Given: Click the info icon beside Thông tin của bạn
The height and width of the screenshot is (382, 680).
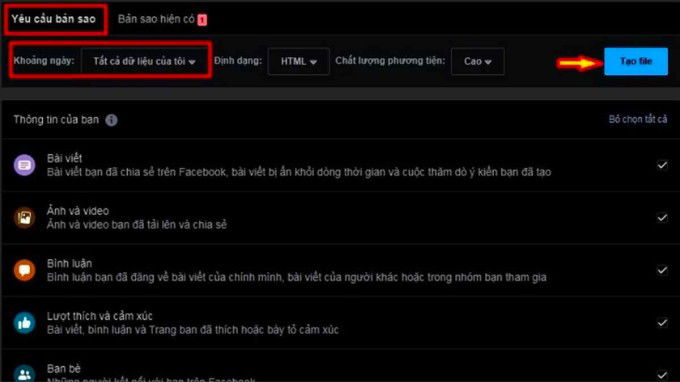Looking at the screenshot, I should coord(111,120).
